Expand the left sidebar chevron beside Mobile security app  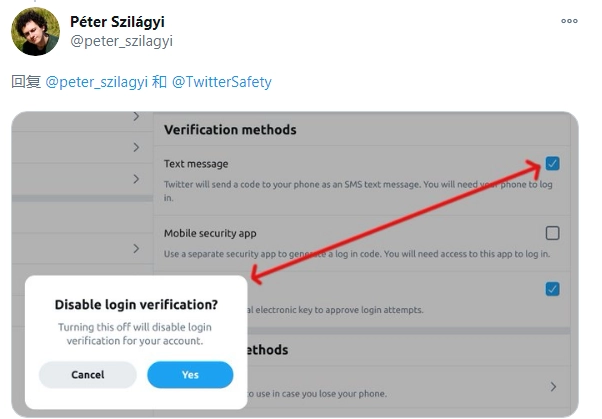click(x=137, y=247)
